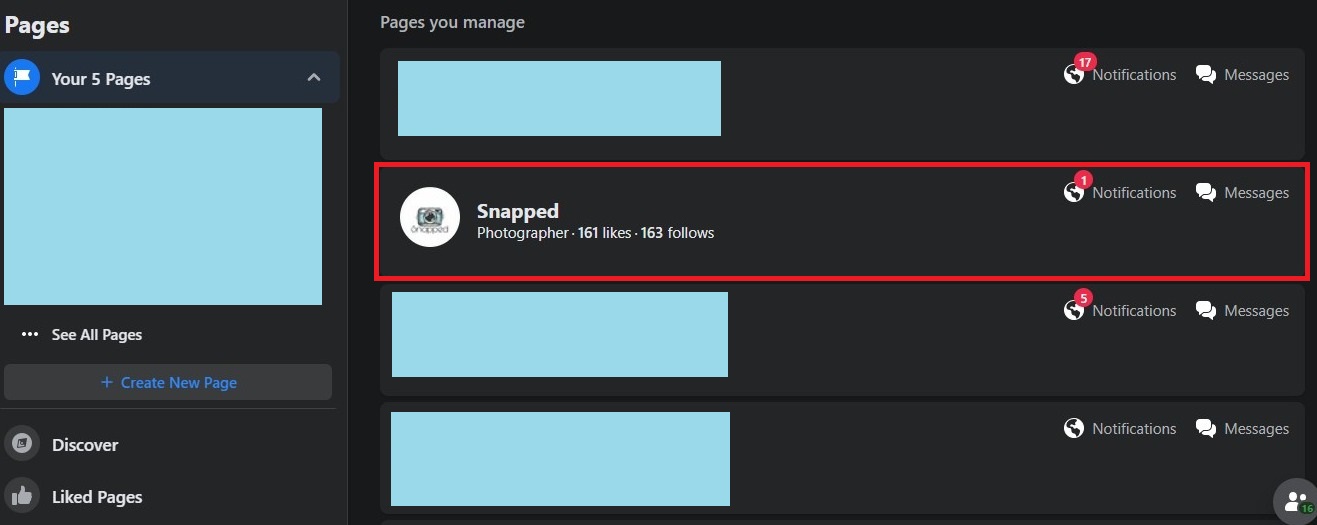Click the three-dots icon beside See All Pages

point(30,335)
